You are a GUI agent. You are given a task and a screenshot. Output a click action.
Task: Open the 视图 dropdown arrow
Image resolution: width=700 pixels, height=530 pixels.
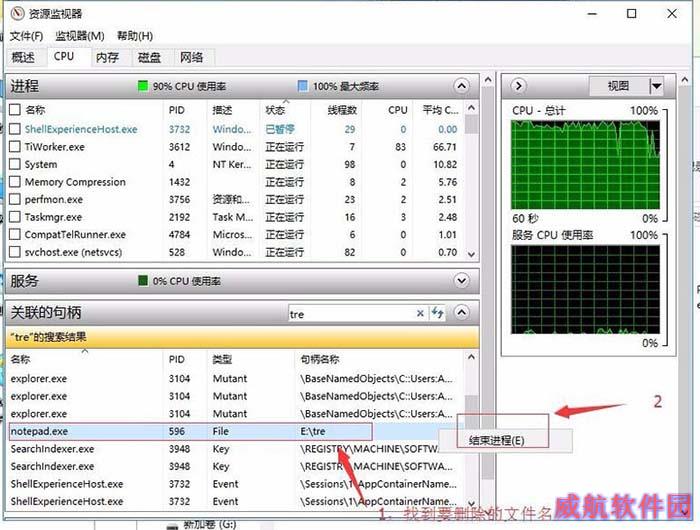656,85
